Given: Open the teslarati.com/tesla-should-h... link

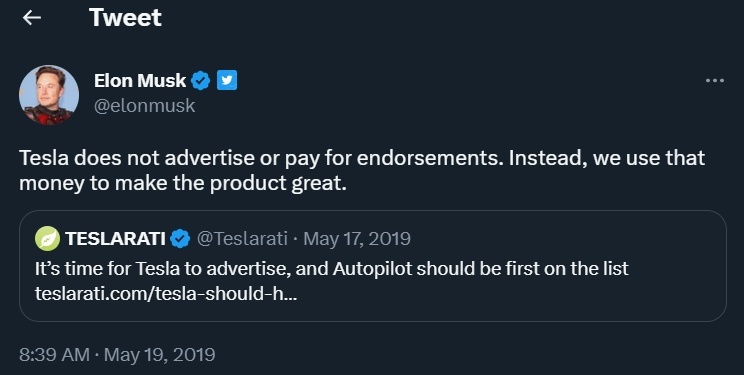Looking at the screenshot, I should point(166,294).
